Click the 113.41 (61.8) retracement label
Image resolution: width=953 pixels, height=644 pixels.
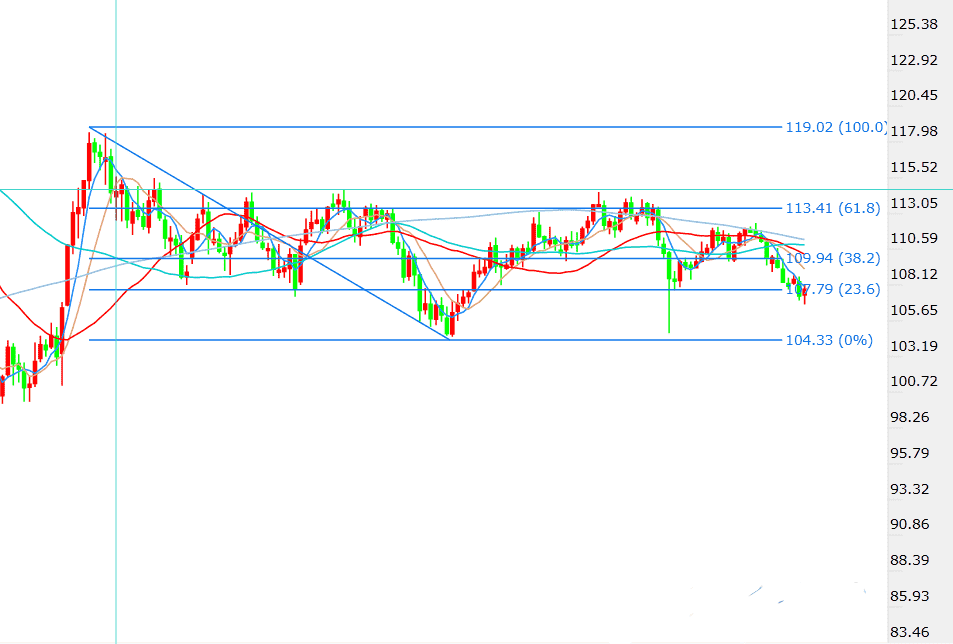pos(832,208)
